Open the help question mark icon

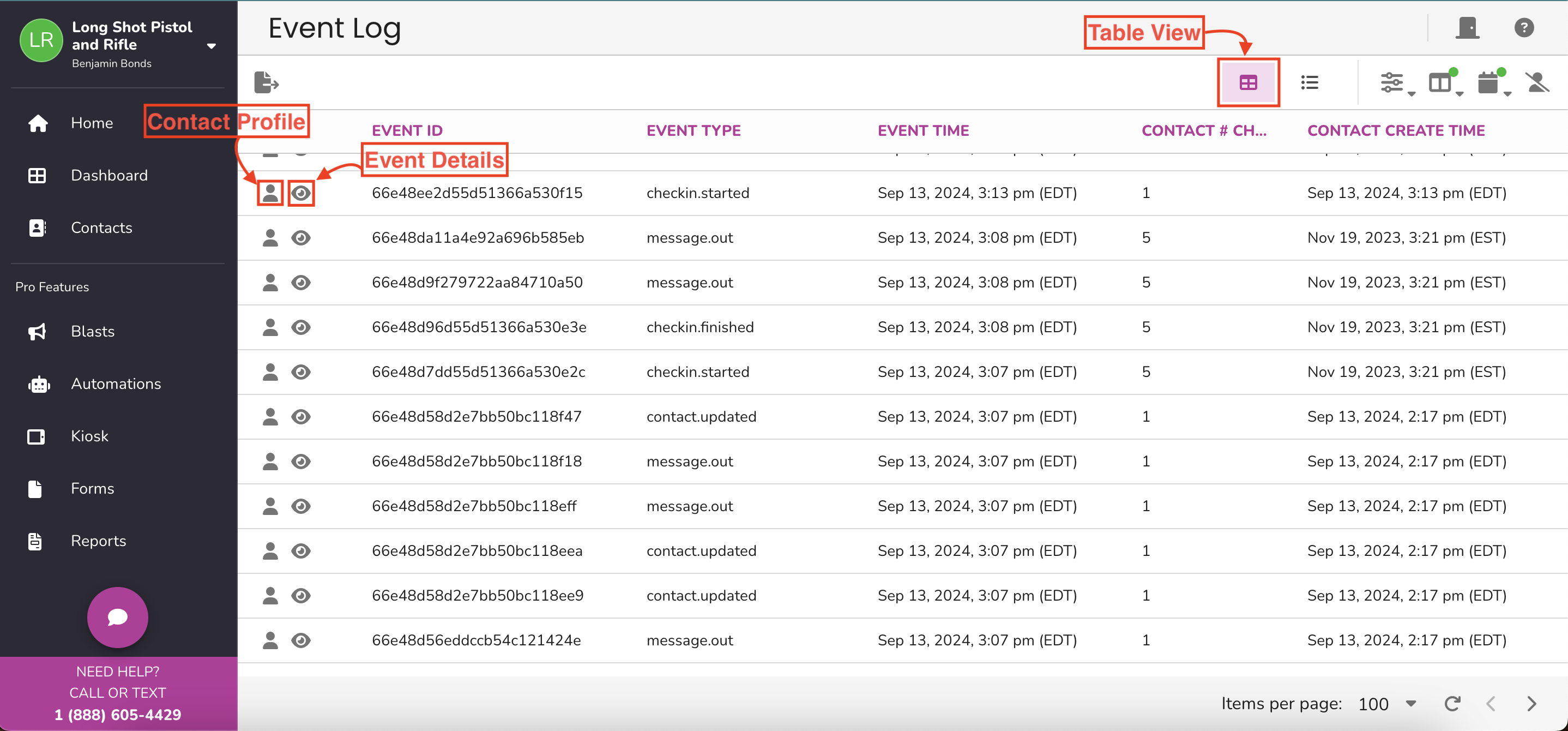click(1523, 27)
